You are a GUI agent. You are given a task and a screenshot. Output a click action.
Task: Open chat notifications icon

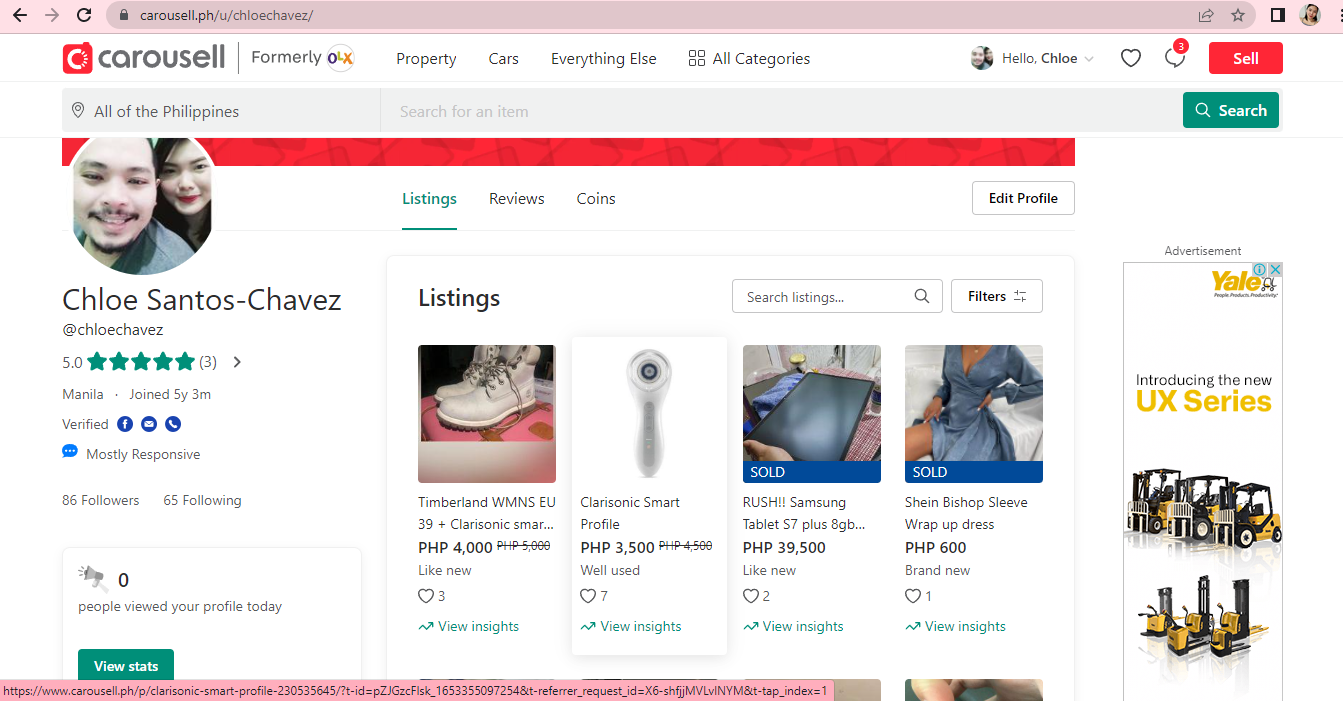pos(1175,58)
